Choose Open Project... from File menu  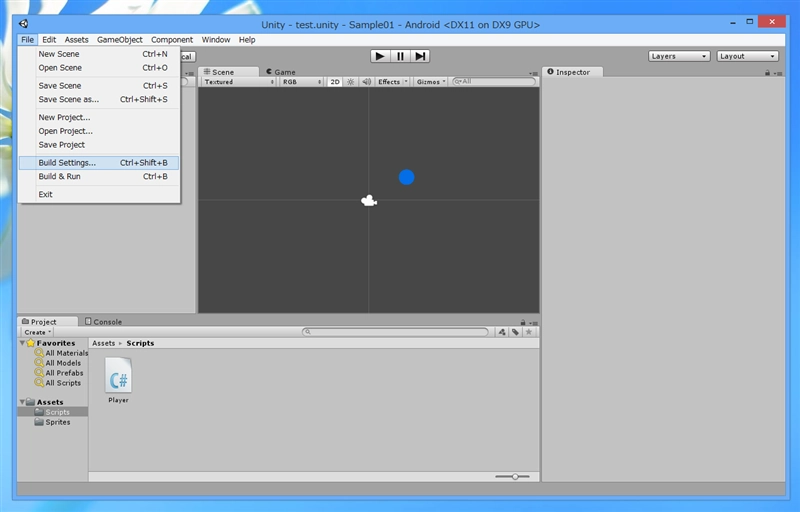99,131
